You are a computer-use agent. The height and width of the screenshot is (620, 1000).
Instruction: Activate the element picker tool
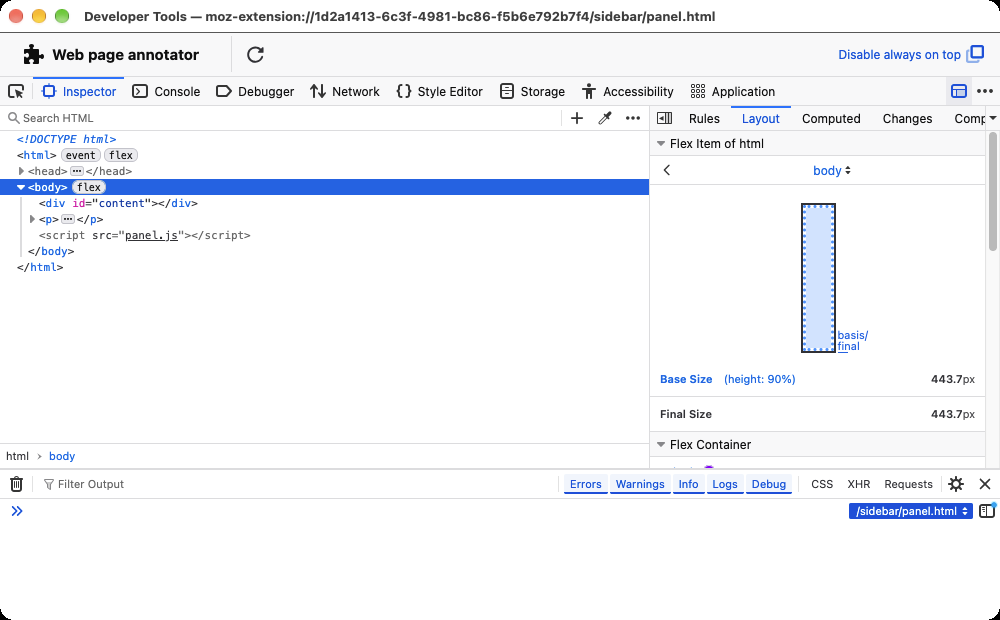click(17, 91)
